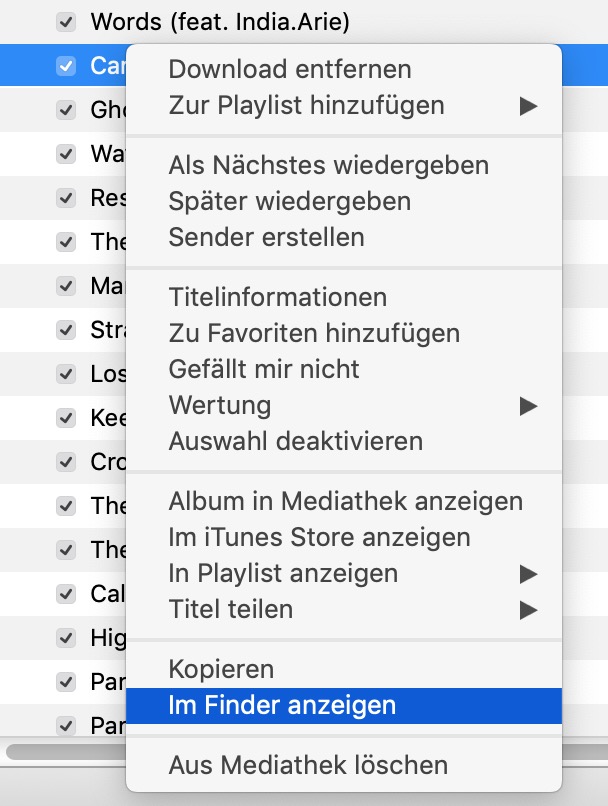Click the horizontal scrollbar below the track list
This screenshot has width=608, height=806.
pyautogui.click(x=60, y=749)
